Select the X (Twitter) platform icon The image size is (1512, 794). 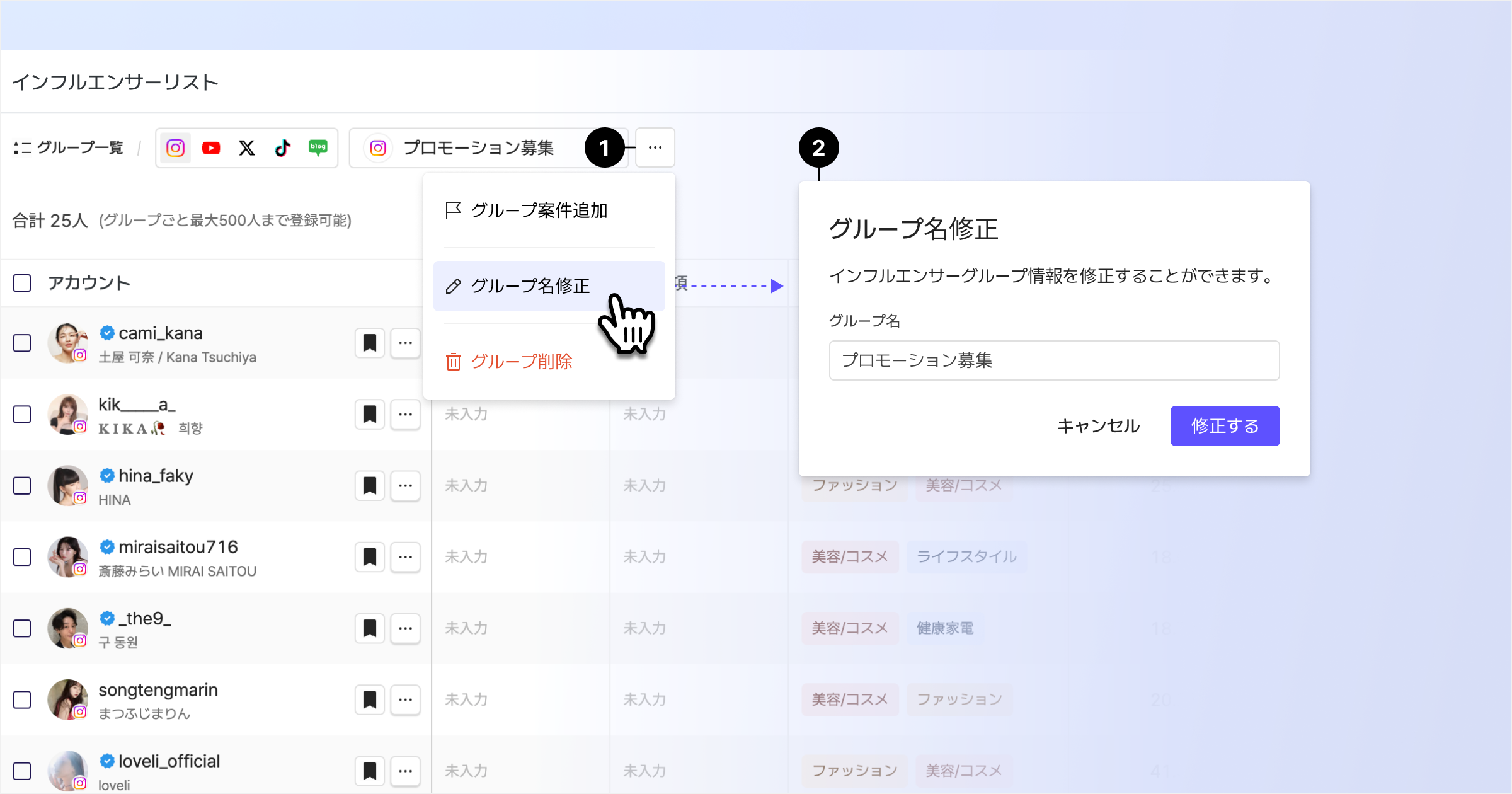247,148
